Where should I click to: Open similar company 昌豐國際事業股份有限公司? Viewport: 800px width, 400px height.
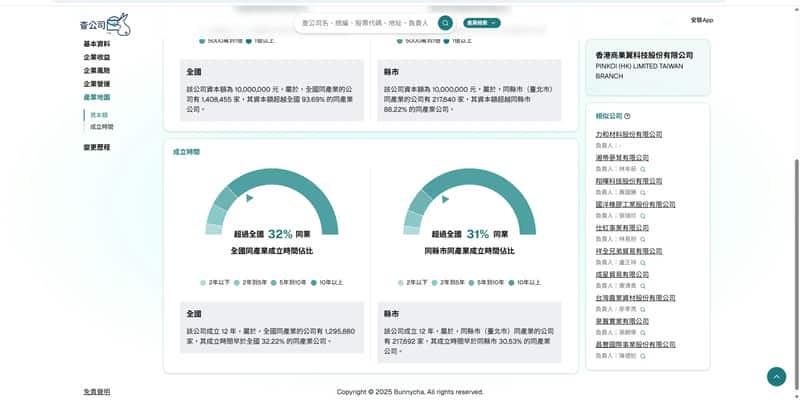[635, 345]
